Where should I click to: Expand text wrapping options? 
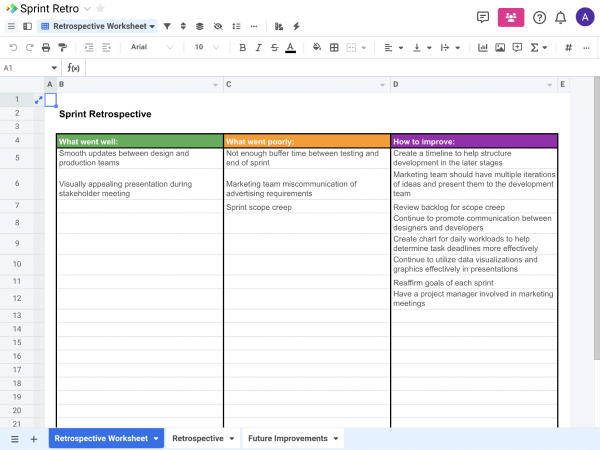pyautogui.click(x=457, y=48)
